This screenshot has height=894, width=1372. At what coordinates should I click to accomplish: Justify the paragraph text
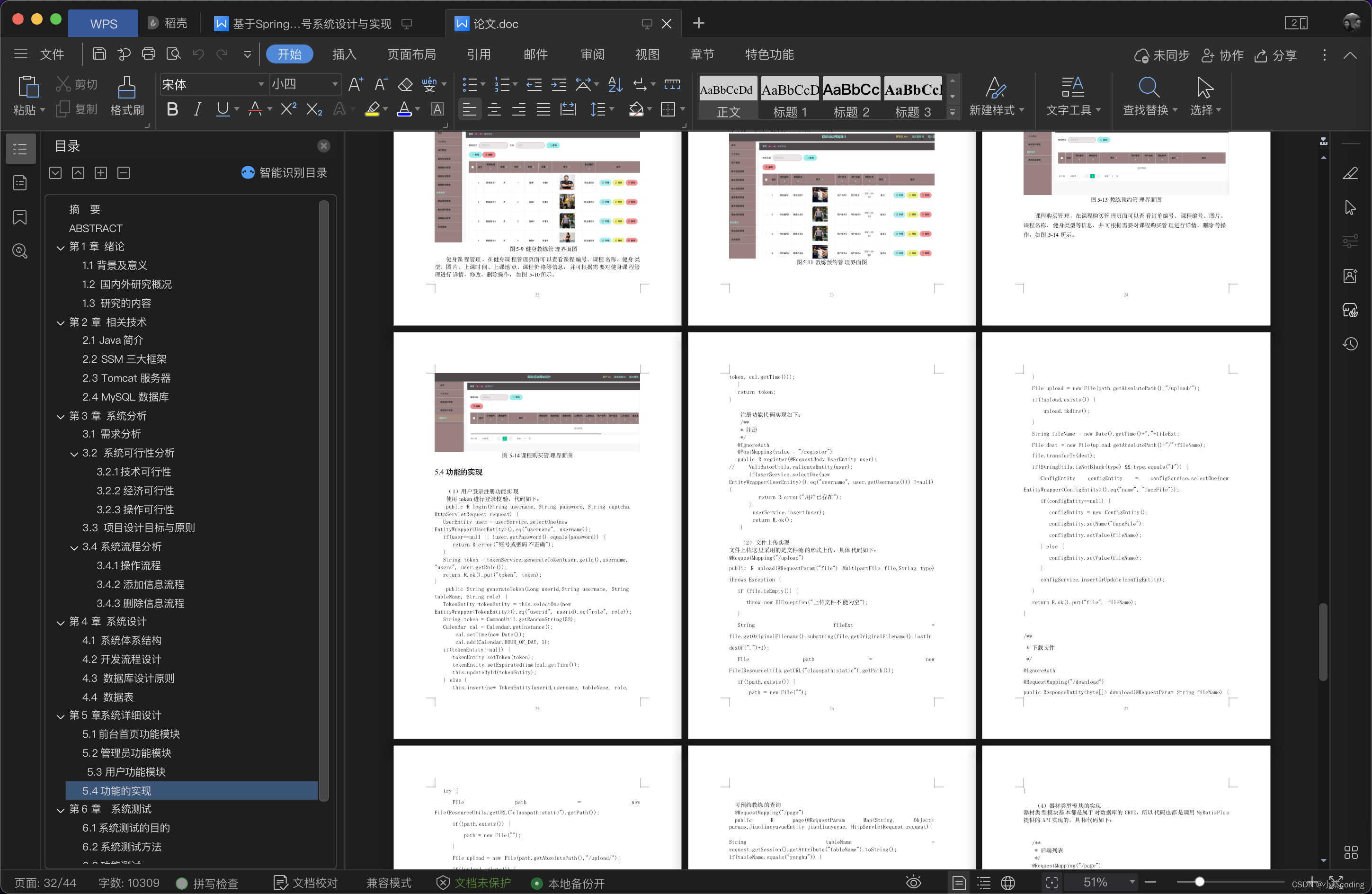543,109
